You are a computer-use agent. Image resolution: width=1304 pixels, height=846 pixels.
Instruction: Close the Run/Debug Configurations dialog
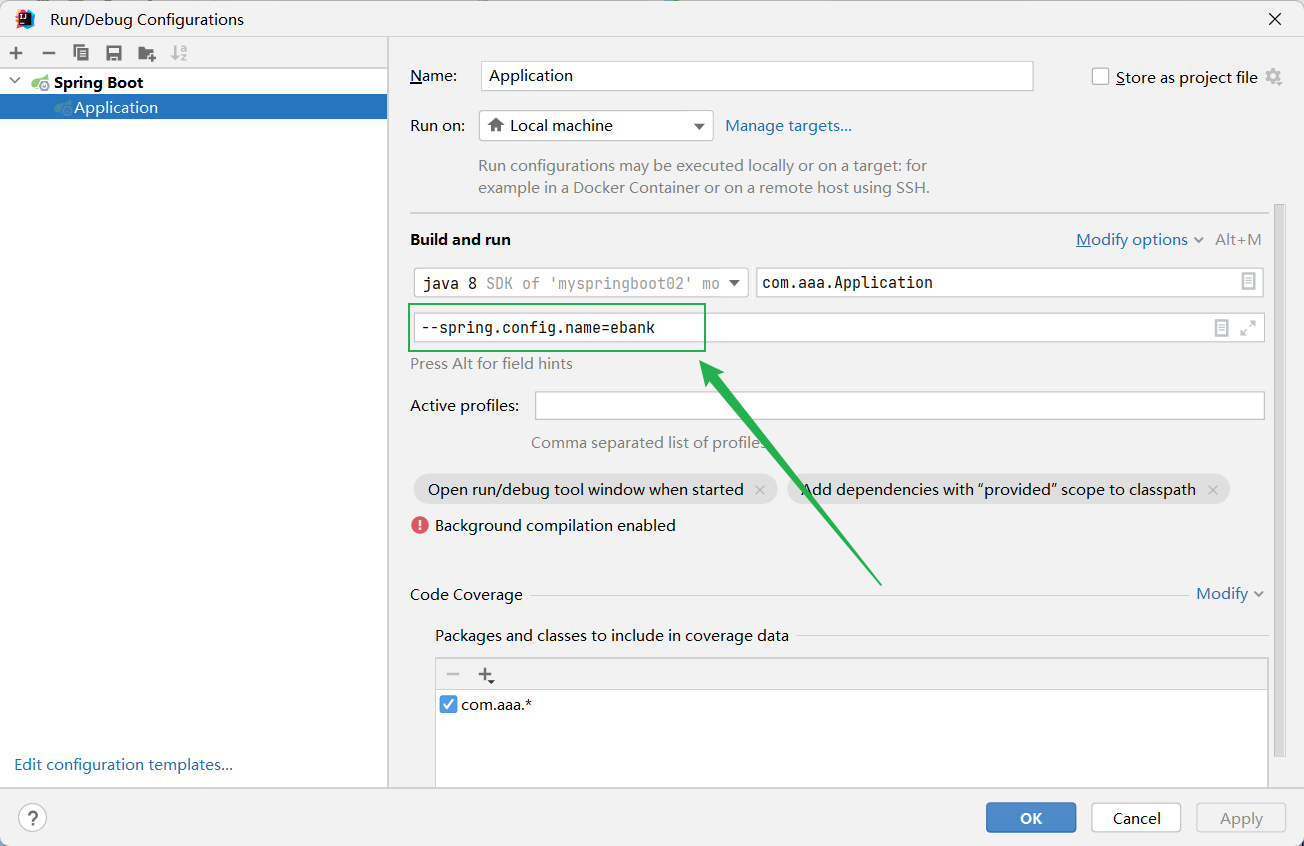pyautogui.click(x=1275, y=19)
